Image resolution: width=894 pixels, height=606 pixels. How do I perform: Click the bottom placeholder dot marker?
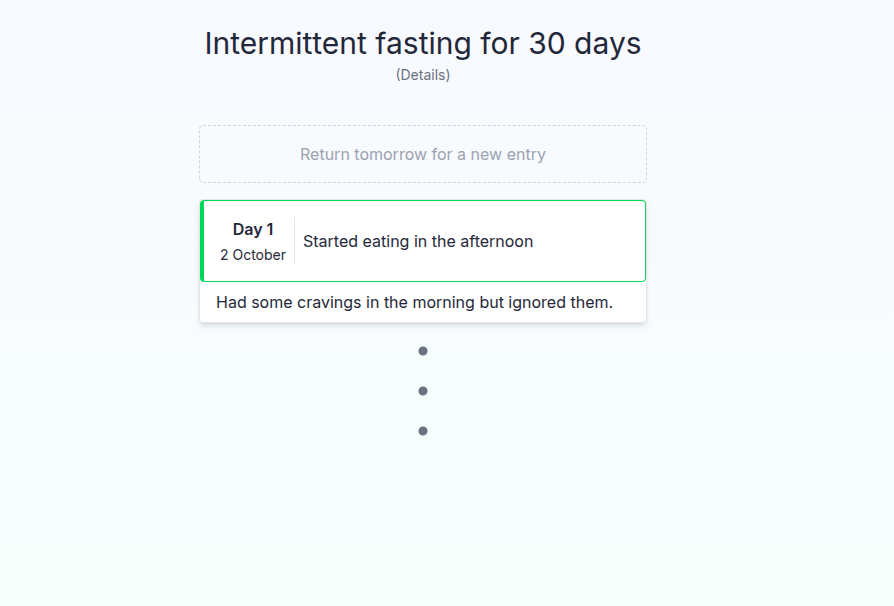click(422, 430)
